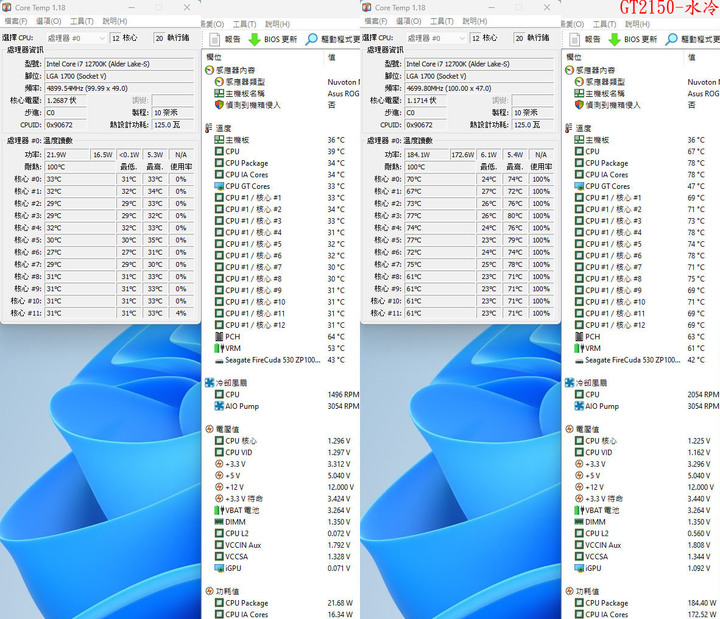Click the green BIOS 更新 arrow icon under the GT2150 label
The image size is (720, 619).
(x=614, y=39)
